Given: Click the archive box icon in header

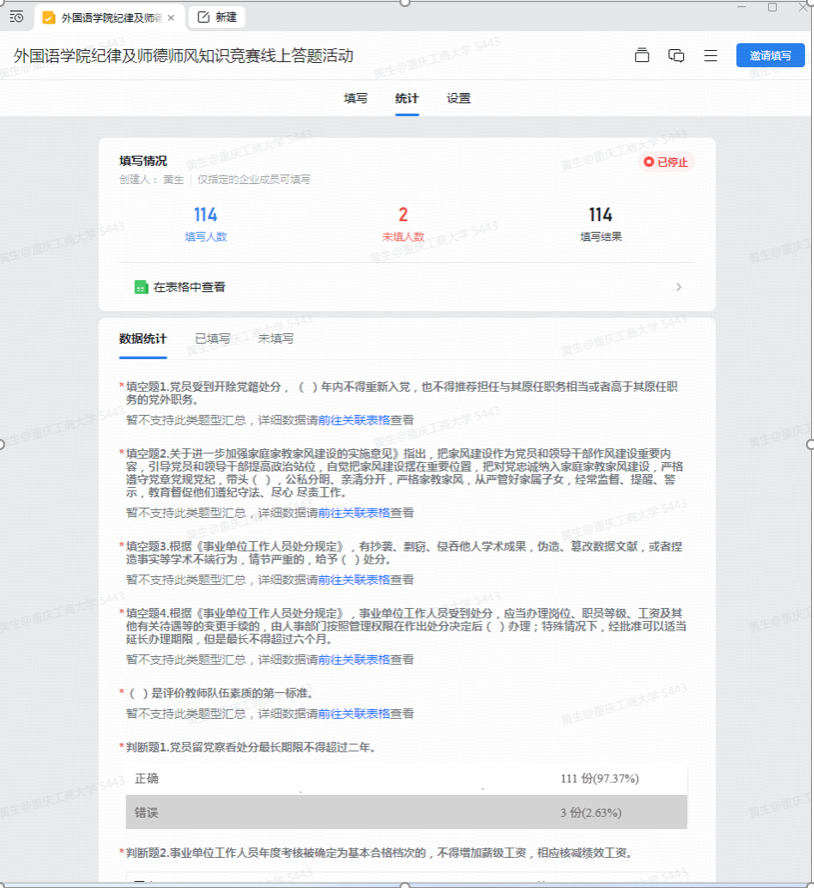Looking at the screenshot, I should pos(642,56).
